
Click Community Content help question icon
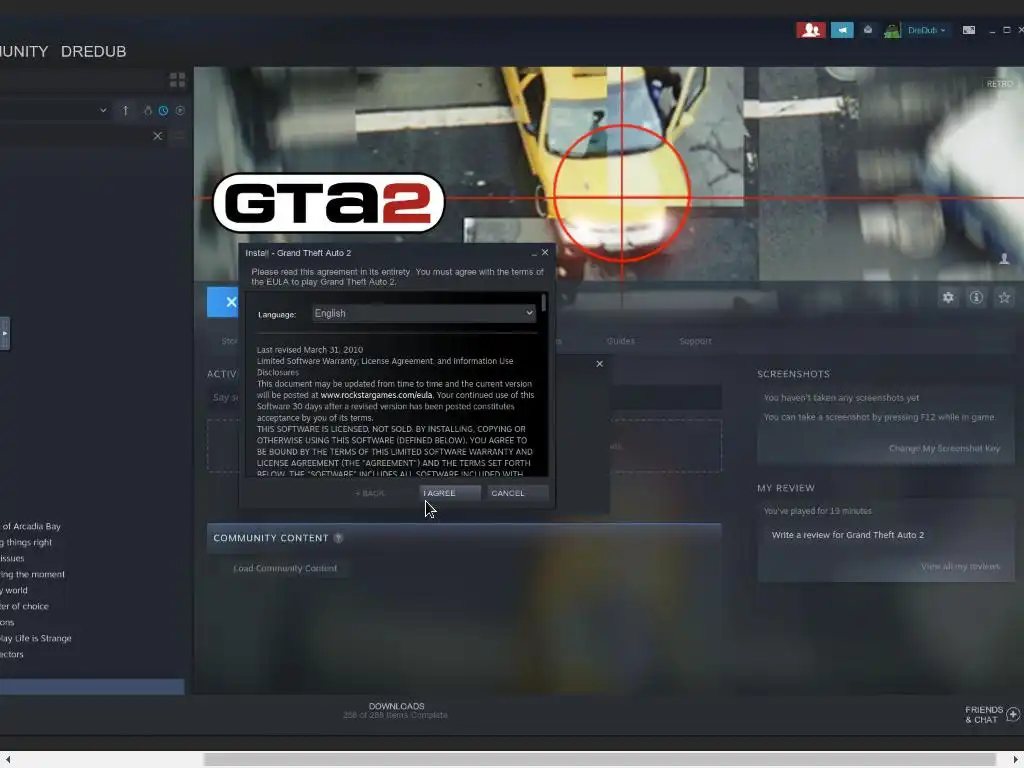(x=338, y=538)
